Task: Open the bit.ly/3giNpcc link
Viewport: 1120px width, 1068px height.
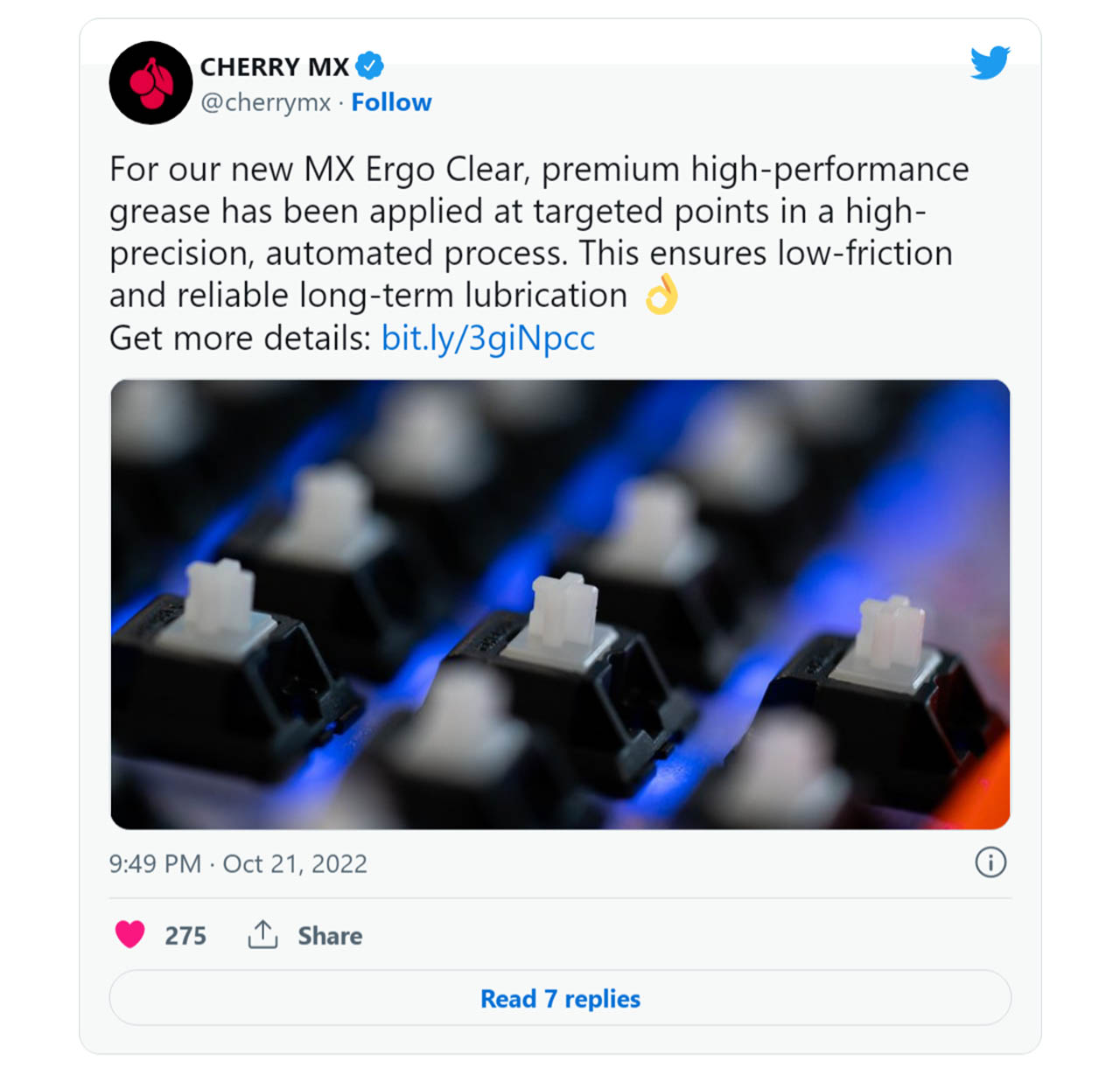Action: (x=488, y=338)
